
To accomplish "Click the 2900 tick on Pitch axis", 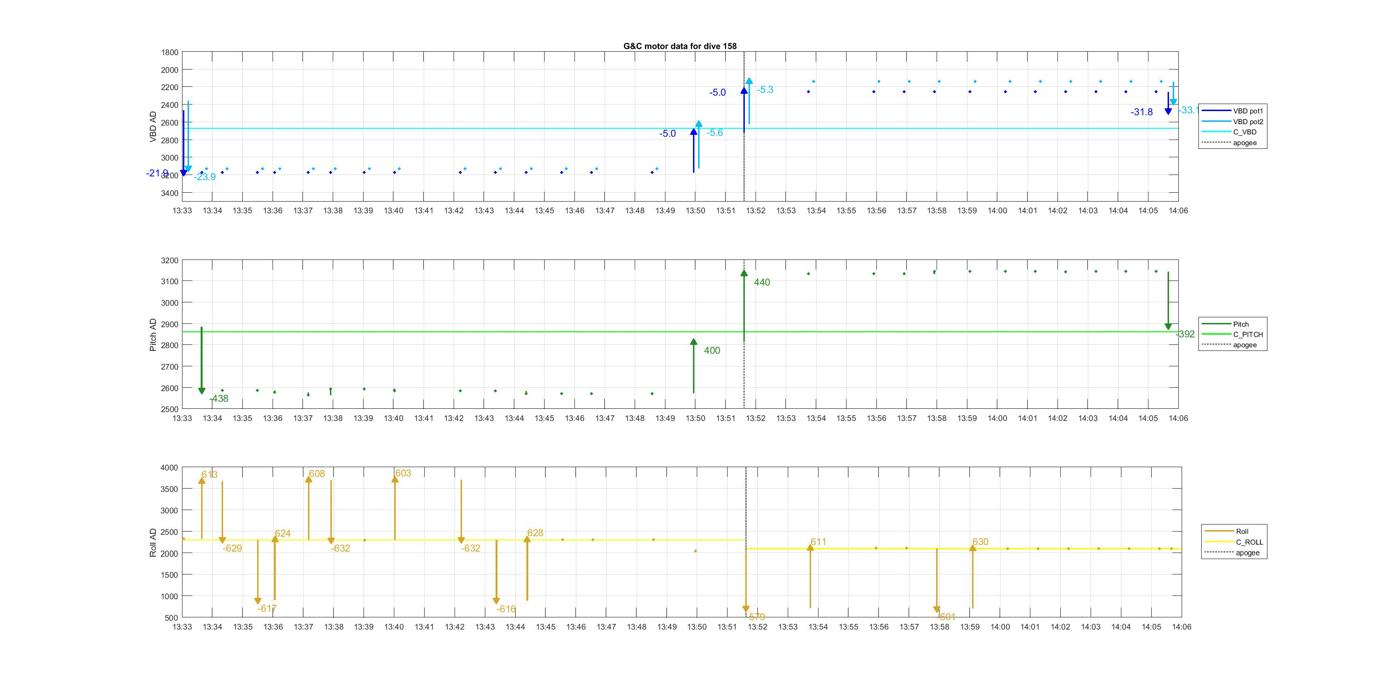I will coord(170,324).
